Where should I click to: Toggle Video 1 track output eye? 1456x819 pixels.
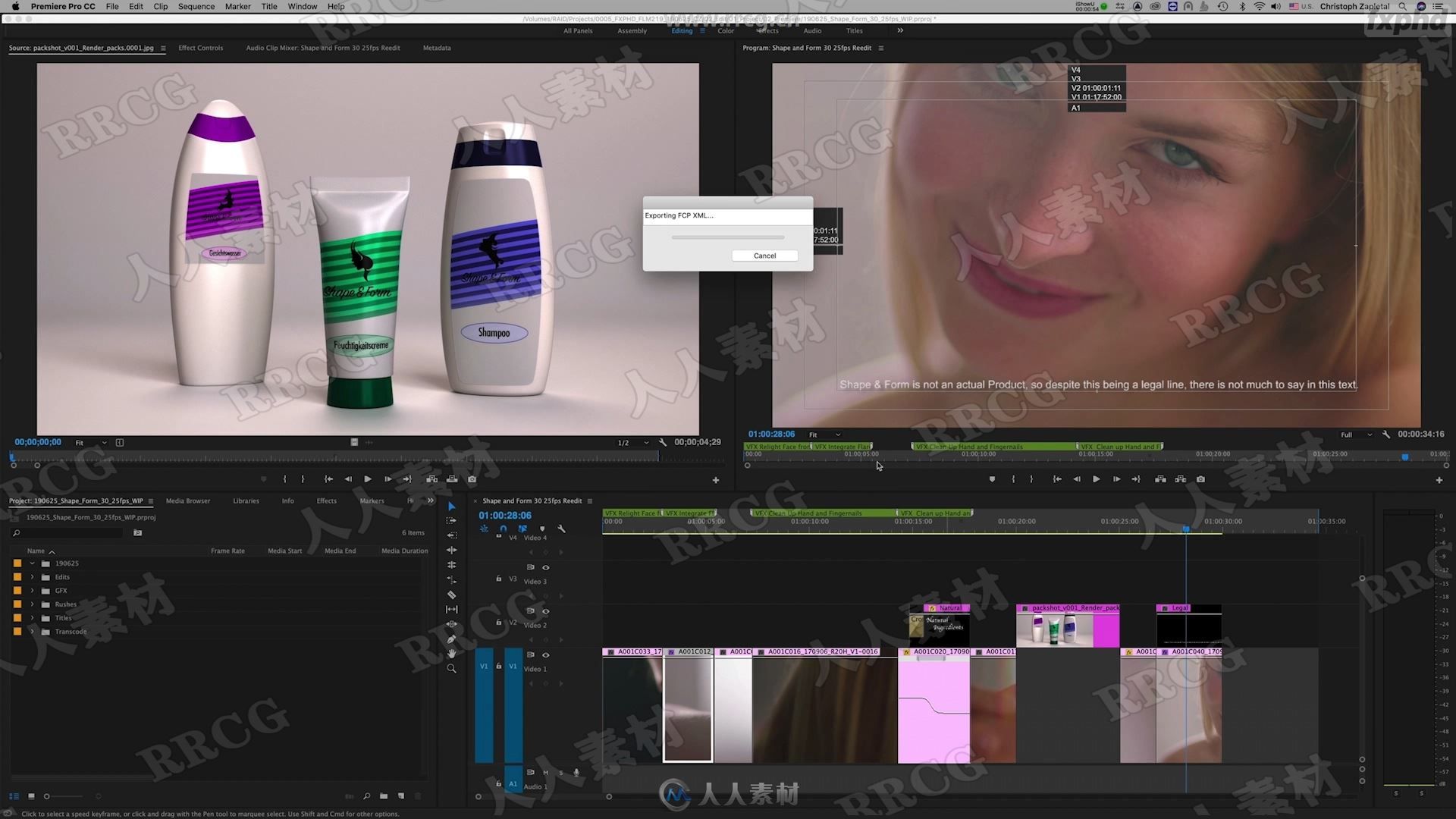(x=545, y=655)
